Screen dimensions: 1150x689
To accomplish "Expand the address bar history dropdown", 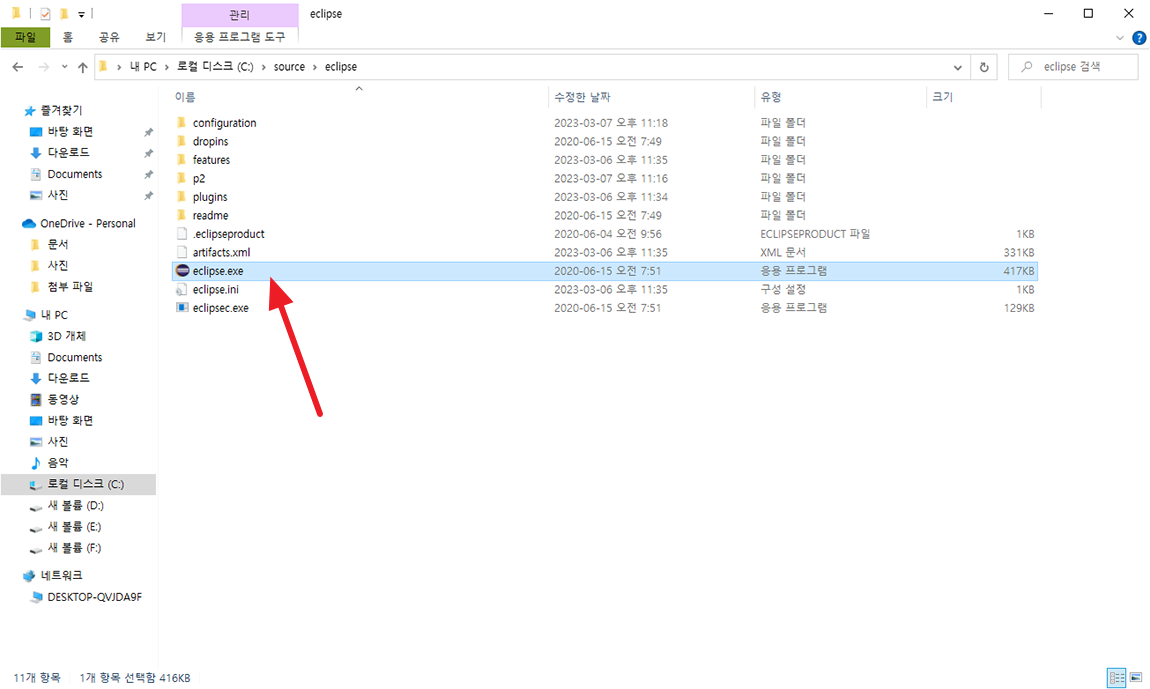I will [x=957, y=67].
